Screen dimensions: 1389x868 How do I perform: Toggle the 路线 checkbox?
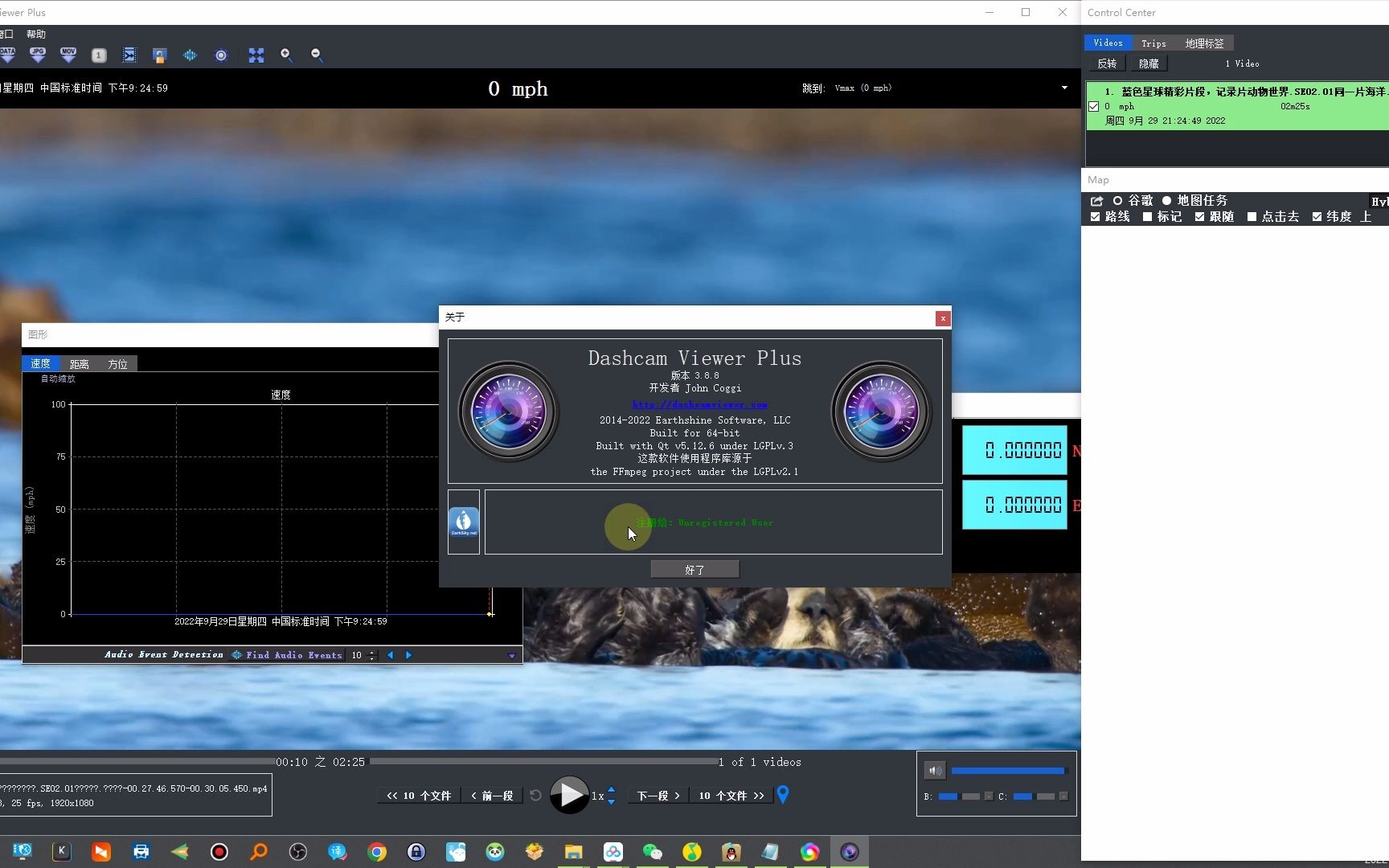click(1095, 217)
